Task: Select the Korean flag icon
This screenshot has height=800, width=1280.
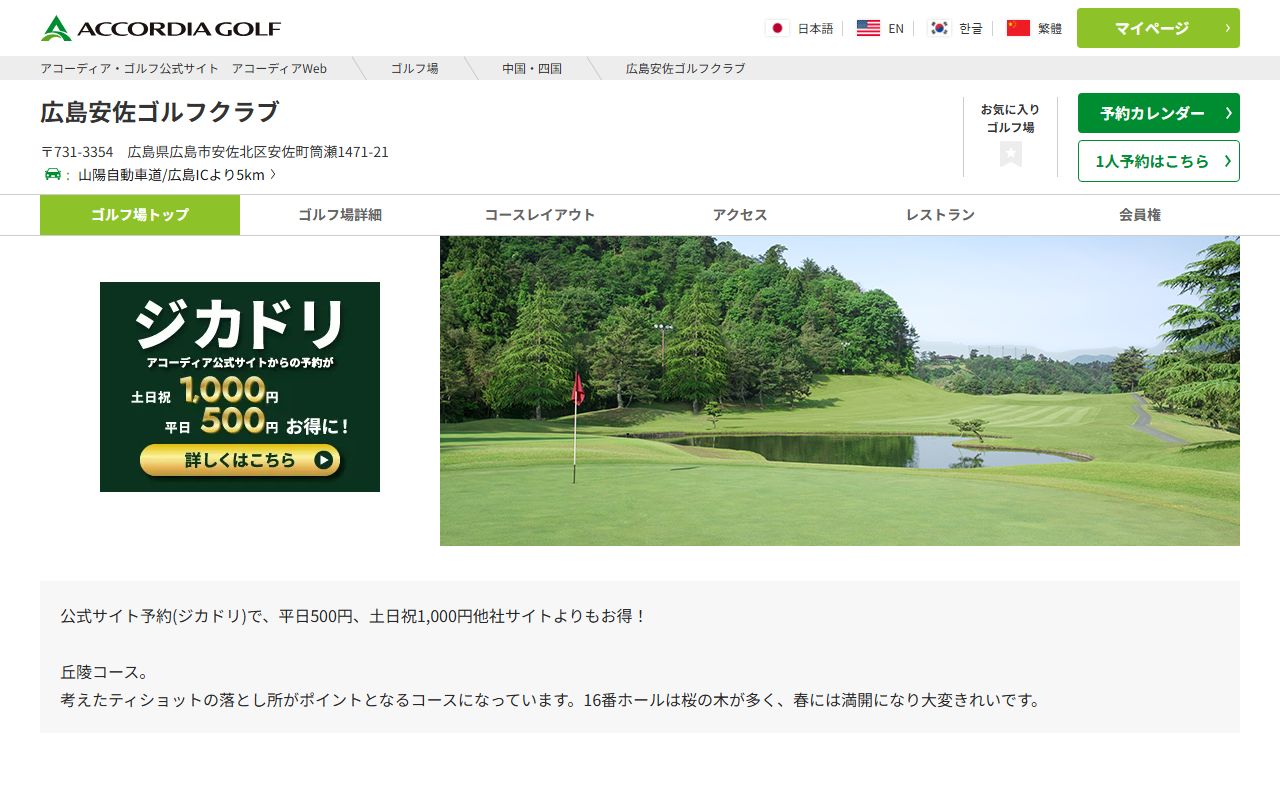Action: coord(938,28)
